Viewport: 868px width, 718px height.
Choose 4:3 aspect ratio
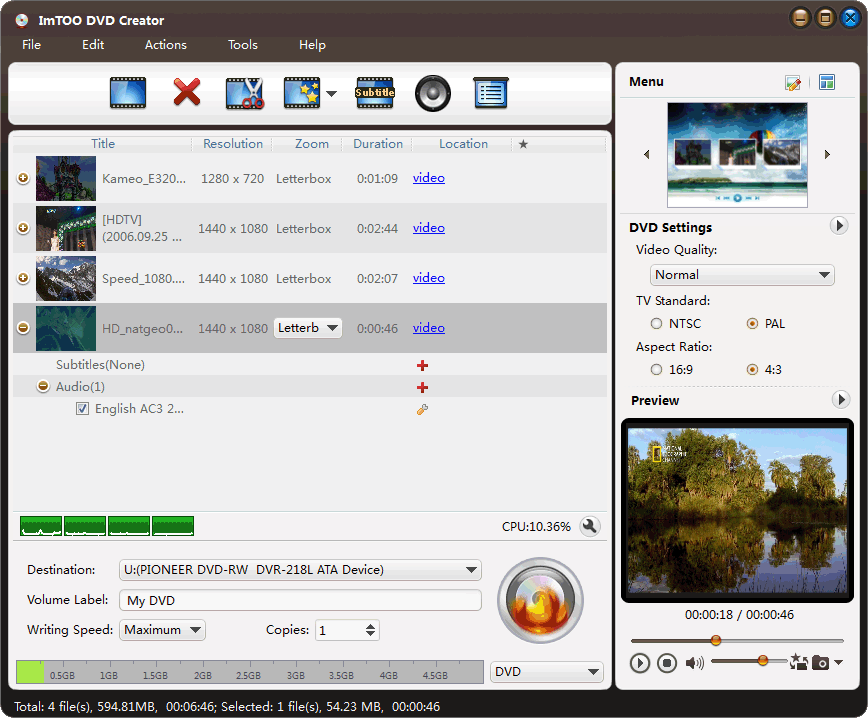pos(752,369)
